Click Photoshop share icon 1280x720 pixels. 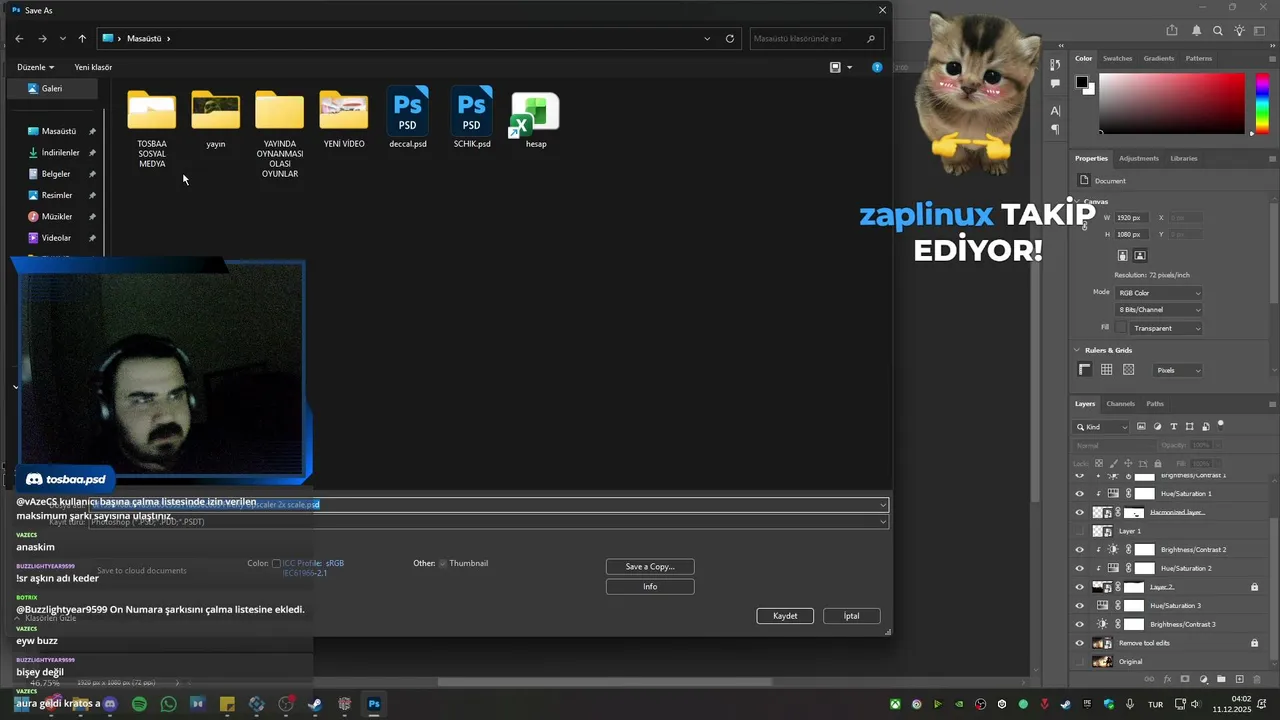pyautogui.click(x=1172, y=31)
